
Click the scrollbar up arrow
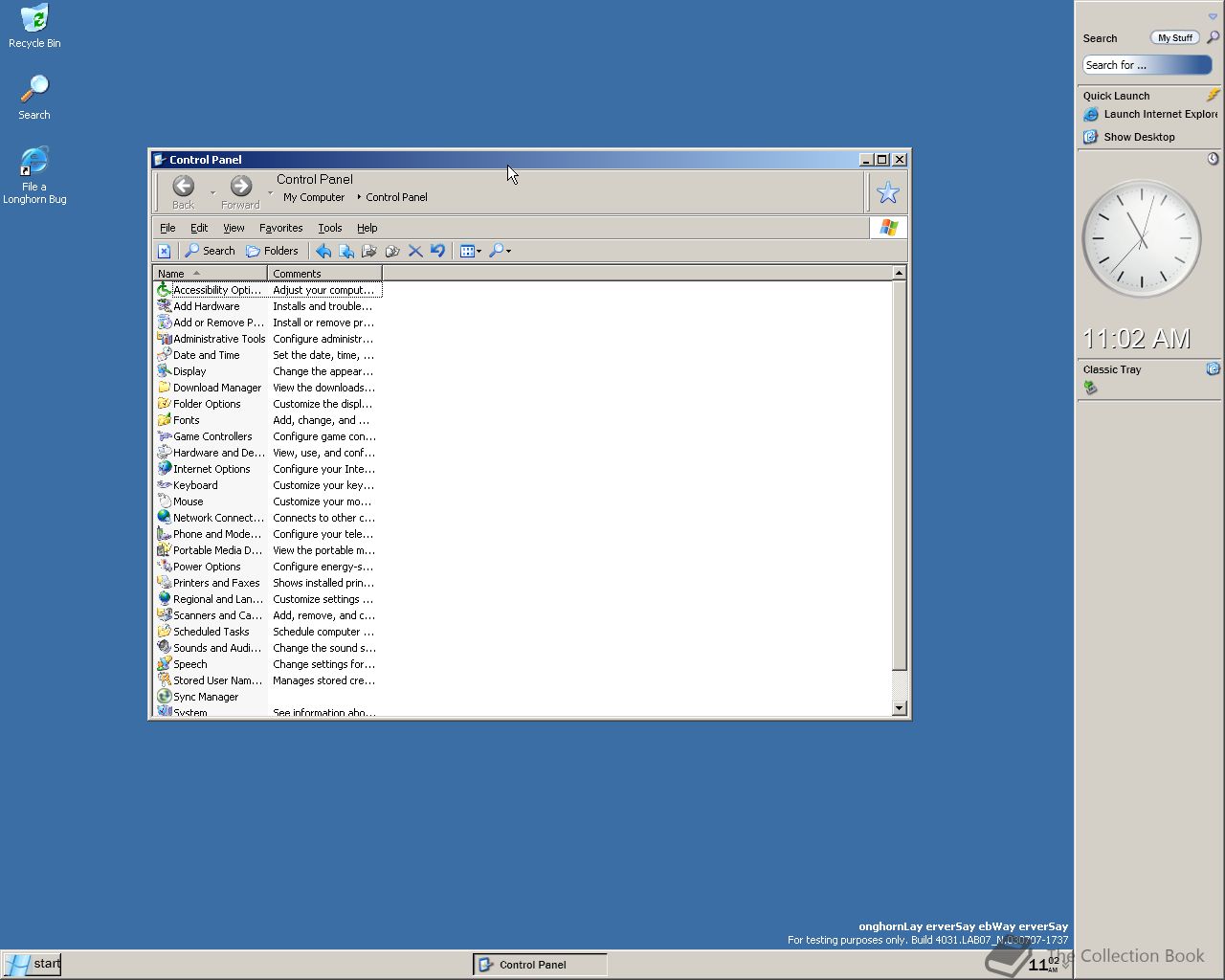click(x=899, y=274)
